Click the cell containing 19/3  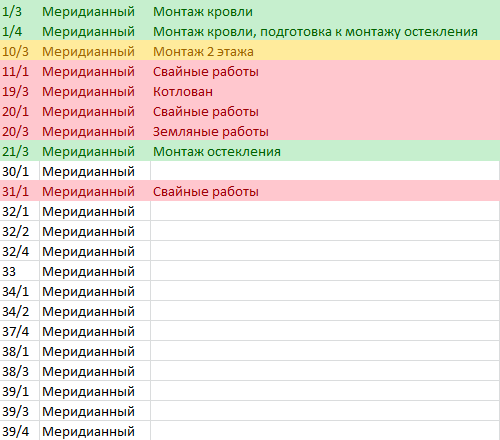pos(20,90)
